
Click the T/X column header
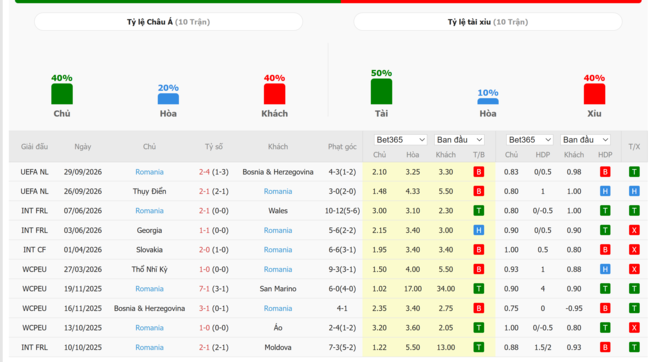(634, 146)
